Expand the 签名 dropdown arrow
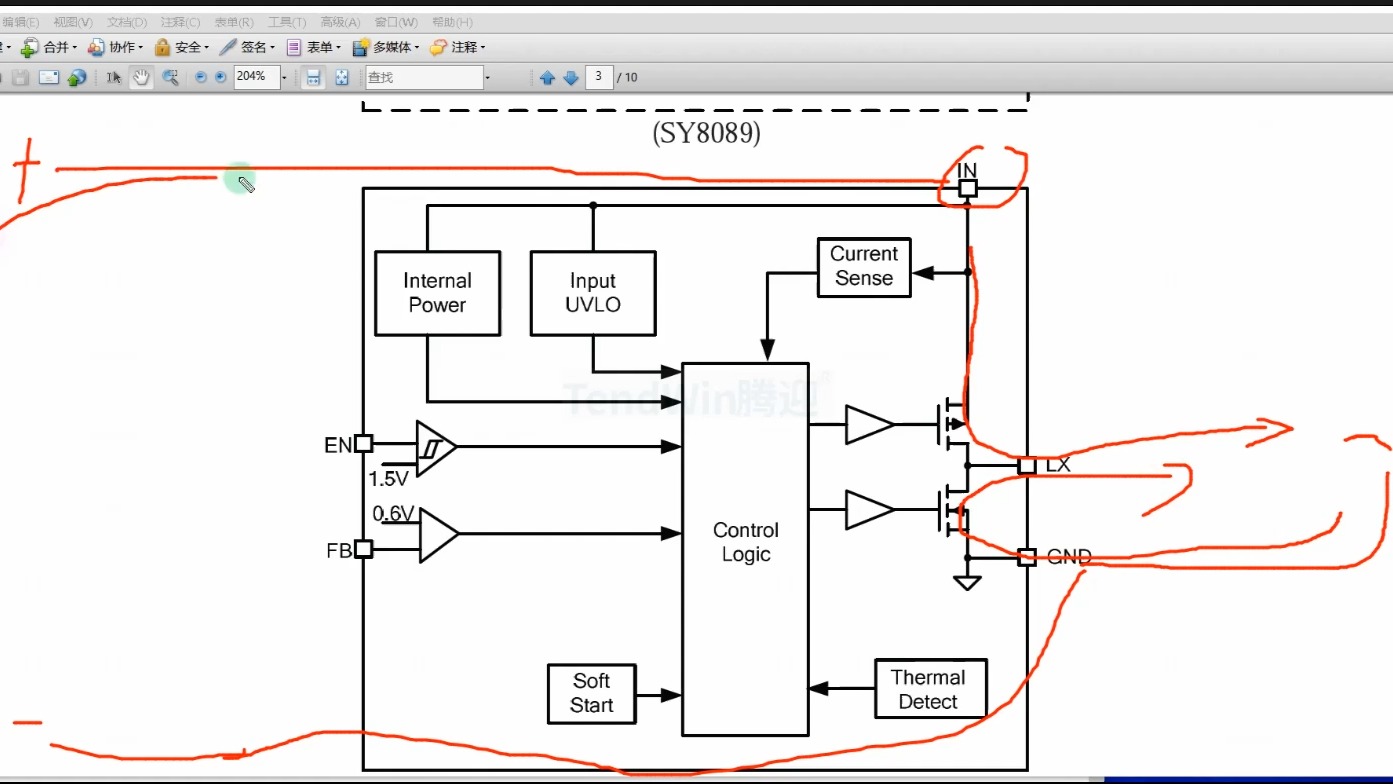The width and height of the screenshot is (1393, 784). pos(272,47)
